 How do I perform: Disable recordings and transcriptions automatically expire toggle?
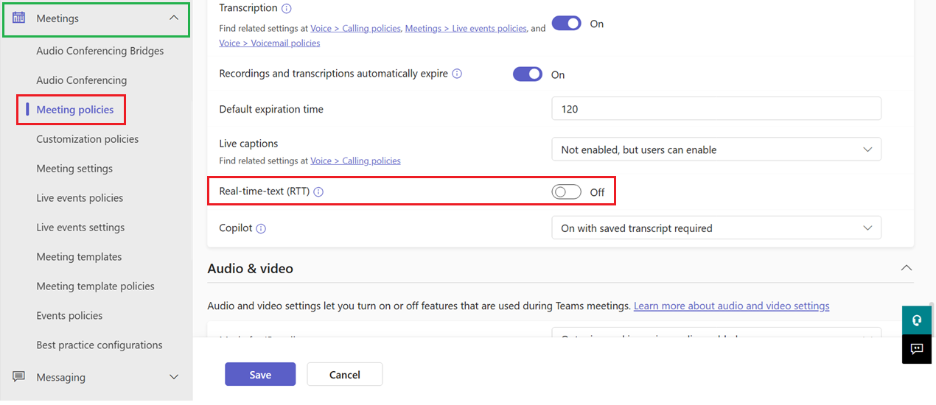pyautogui.click(x=528, y=74)
